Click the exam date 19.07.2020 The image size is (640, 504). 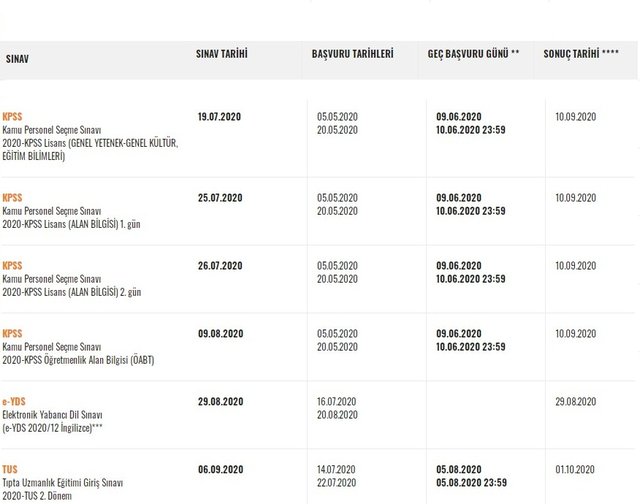(220, 117)
